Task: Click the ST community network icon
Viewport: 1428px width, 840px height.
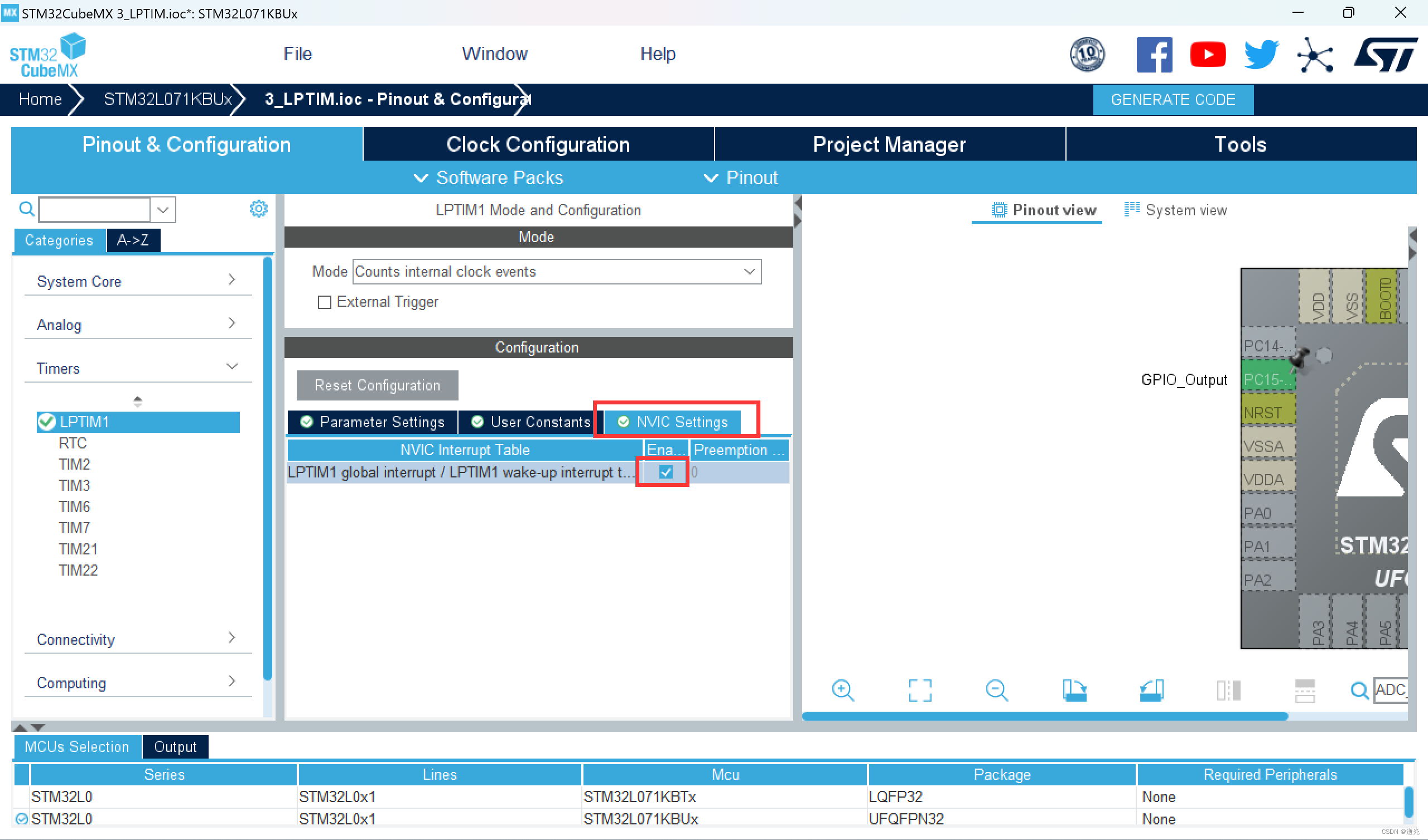Action: pos(1315,55)
